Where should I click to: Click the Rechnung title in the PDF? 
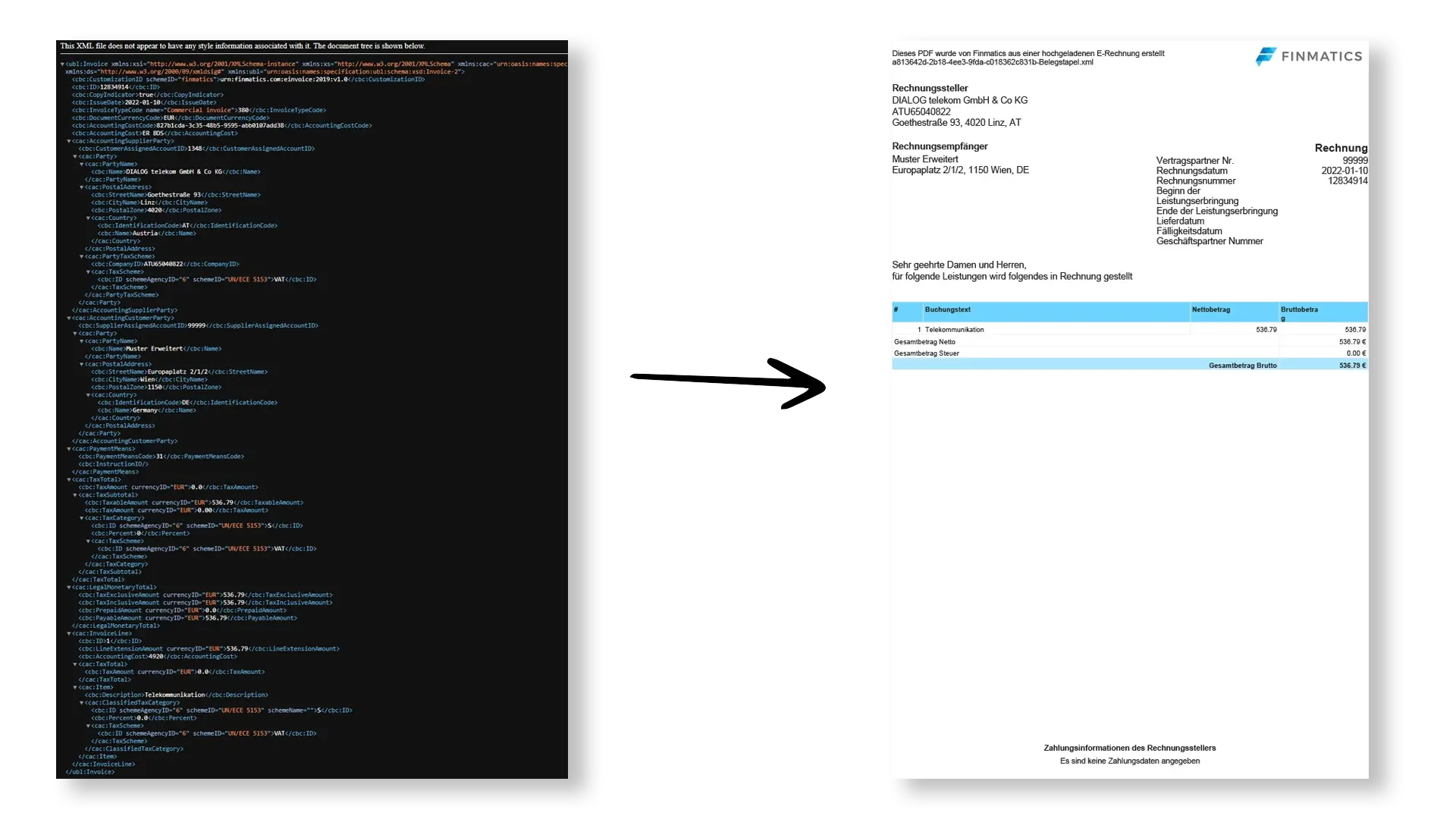[x=1341, y=148]
